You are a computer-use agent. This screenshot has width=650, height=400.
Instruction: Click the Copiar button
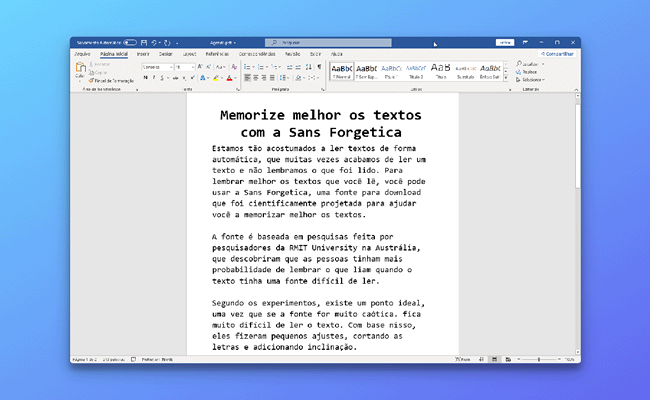98,73
